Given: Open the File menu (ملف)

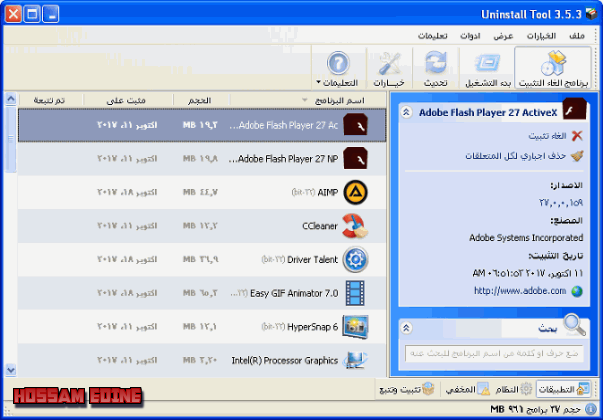Looking at the screenshot, I should point(577,36).
